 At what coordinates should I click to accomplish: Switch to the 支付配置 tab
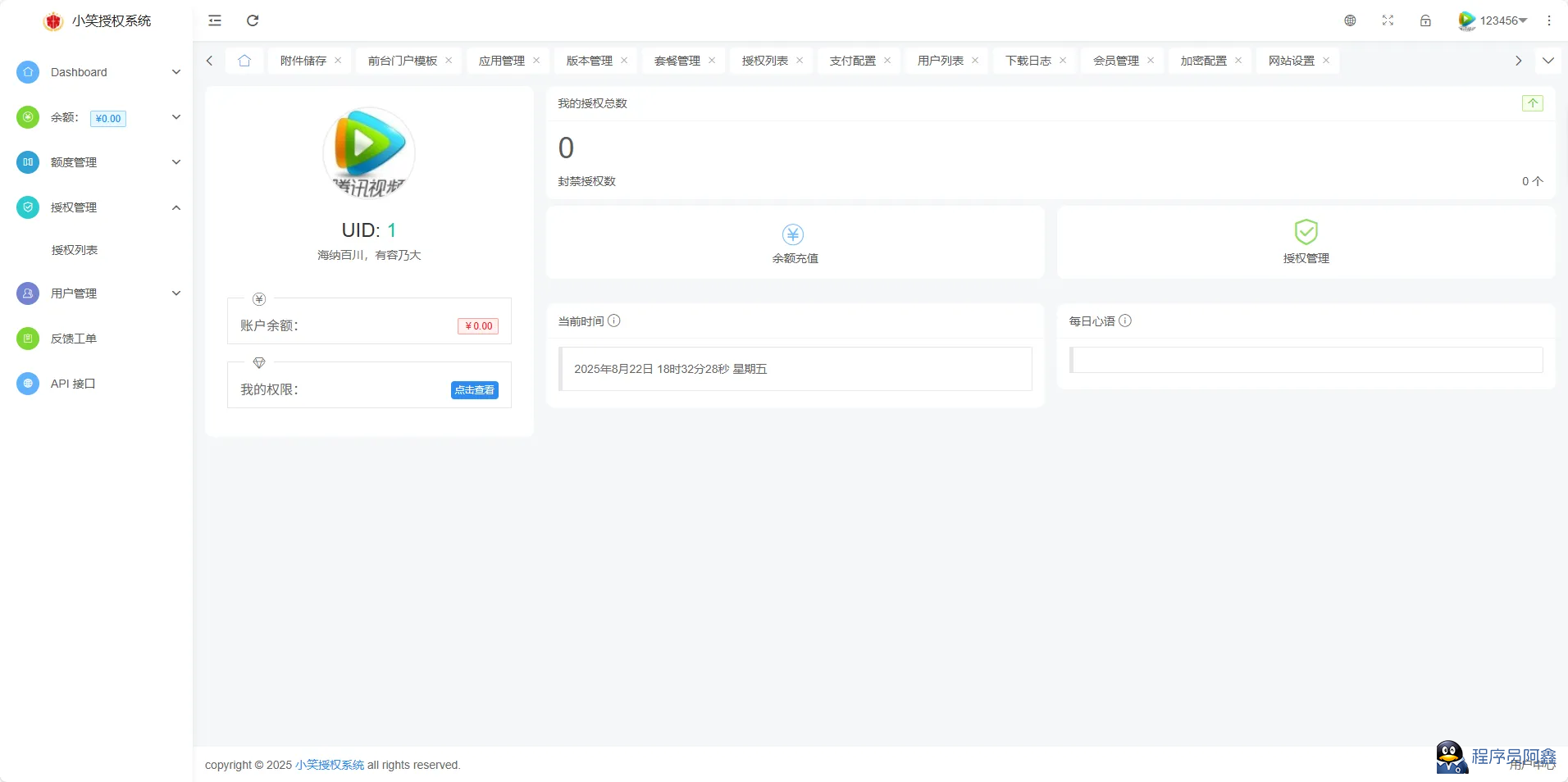(852, 61)
